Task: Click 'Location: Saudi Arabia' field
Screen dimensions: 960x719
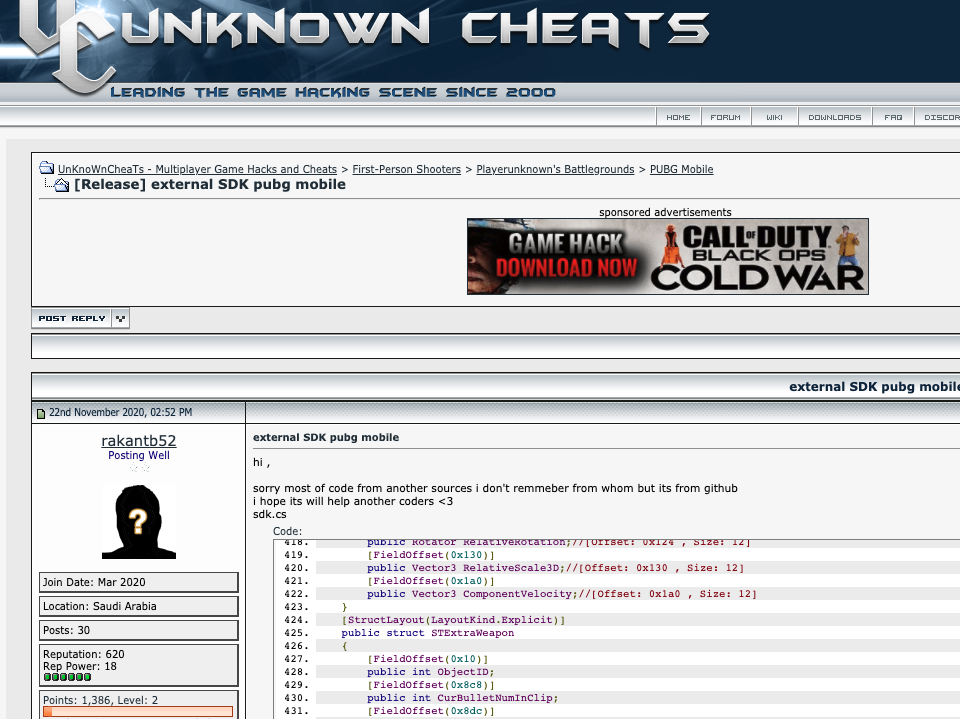Action: 138,606
